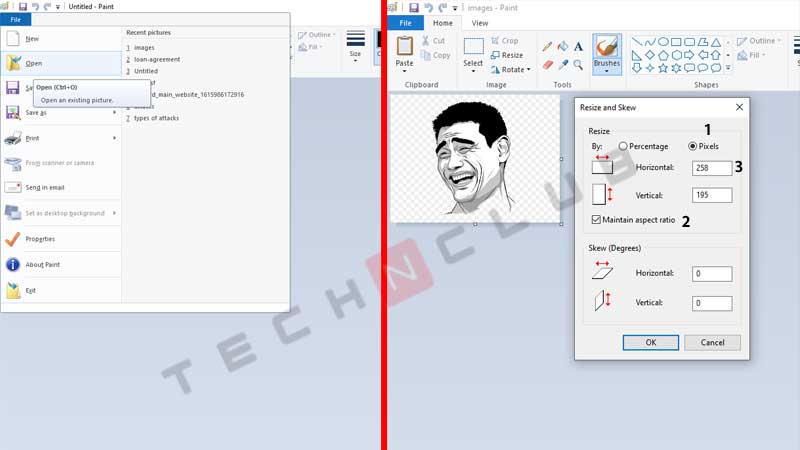Click Resize Horizontal field showing 258
This screenshot has width=800, height=450.
[712, 168]
